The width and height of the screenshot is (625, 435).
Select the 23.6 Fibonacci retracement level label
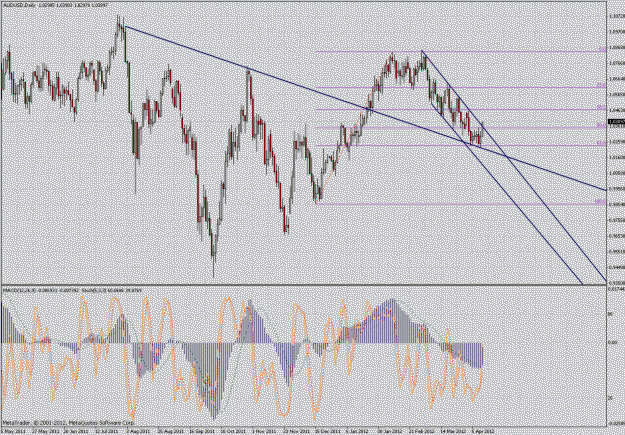[x=601, y=85]
